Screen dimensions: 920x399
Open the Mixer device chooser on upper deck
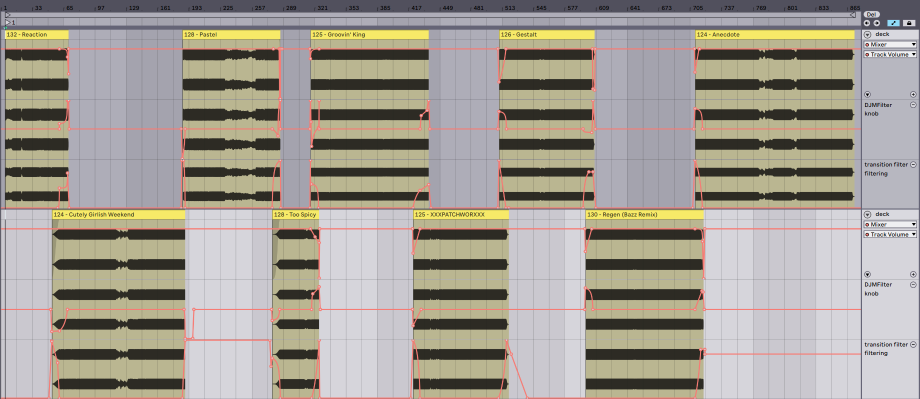point(889,45)
